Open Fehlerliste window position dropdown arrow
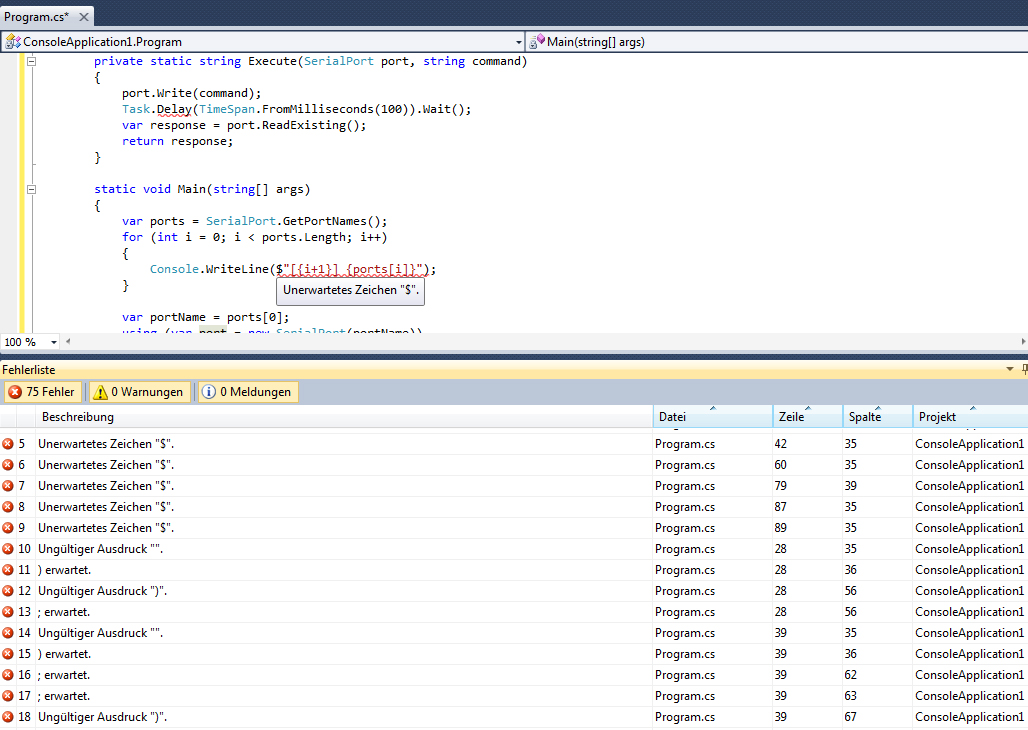1028x730 pixels. tap(1010, 370)
